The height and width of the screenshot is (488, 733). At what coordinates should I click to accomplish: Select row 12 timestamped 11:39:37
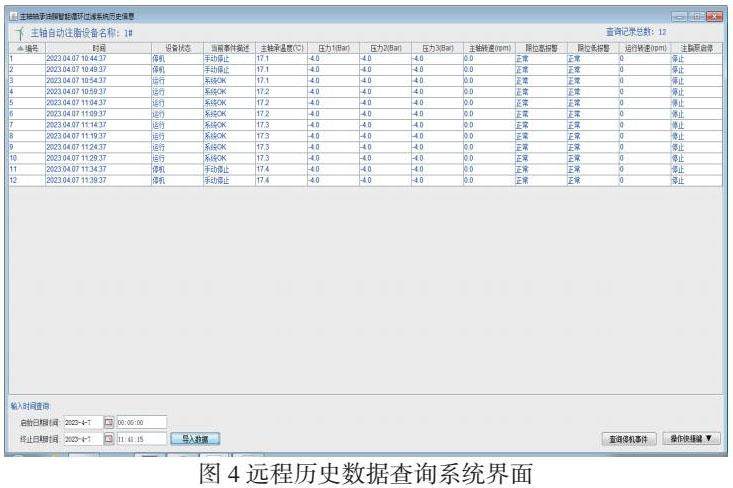pyautogui.click(x=76, y=180)
